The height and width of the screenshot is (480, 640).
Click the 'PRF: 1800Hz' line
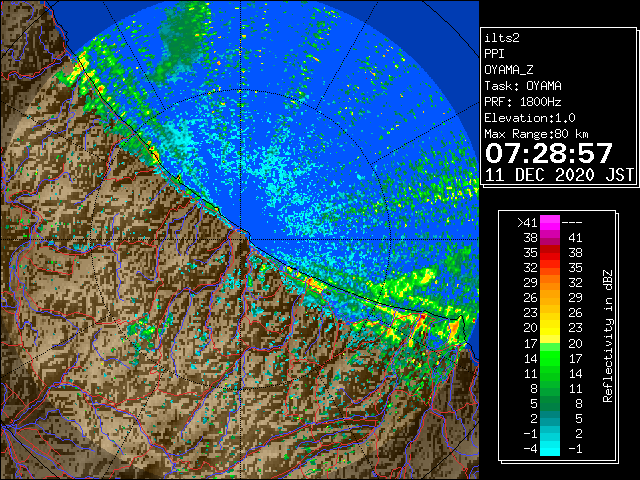(523, 102)
